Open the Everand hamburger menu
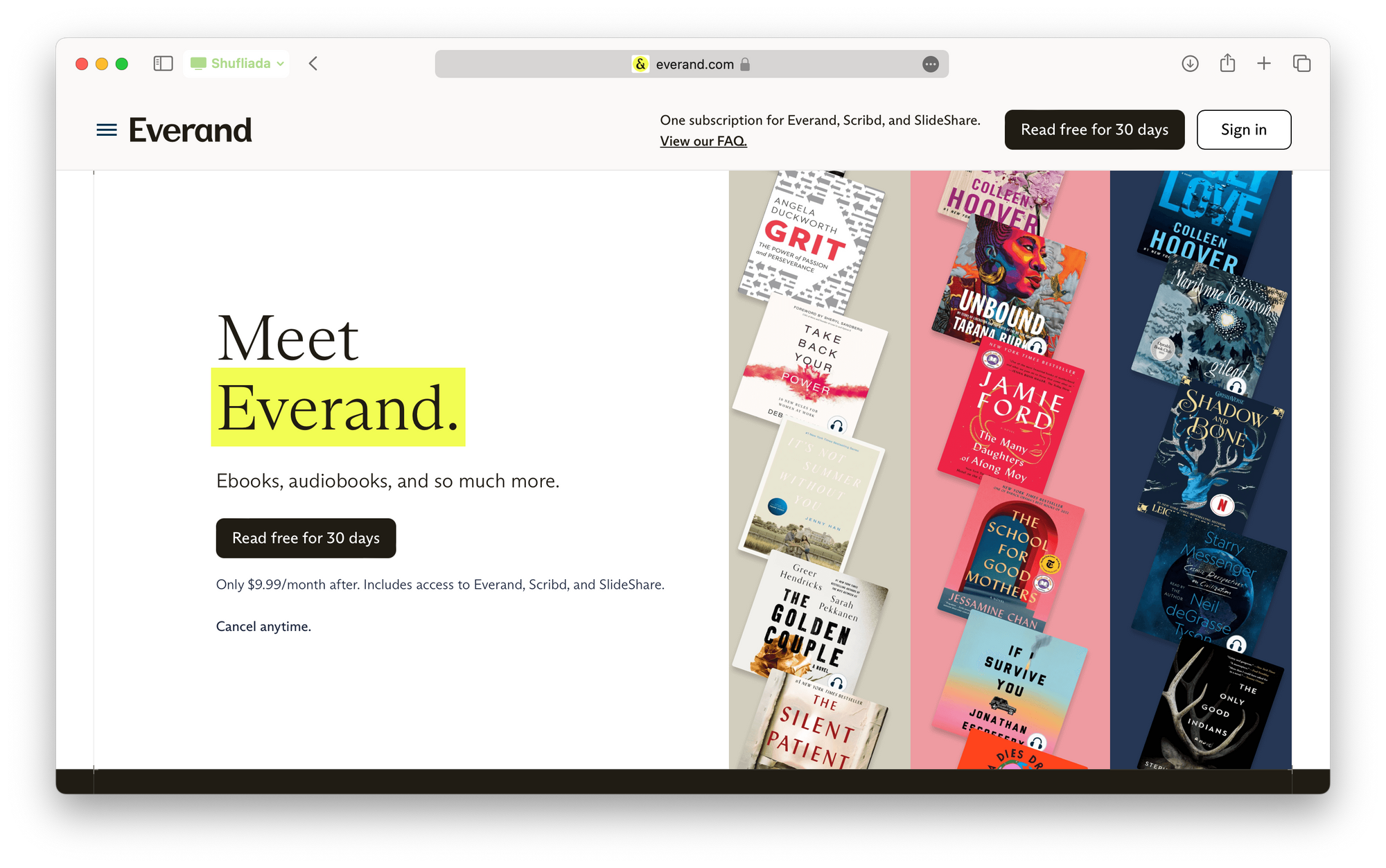Screen dimensions: 1386x868 [x=106, y=130]
